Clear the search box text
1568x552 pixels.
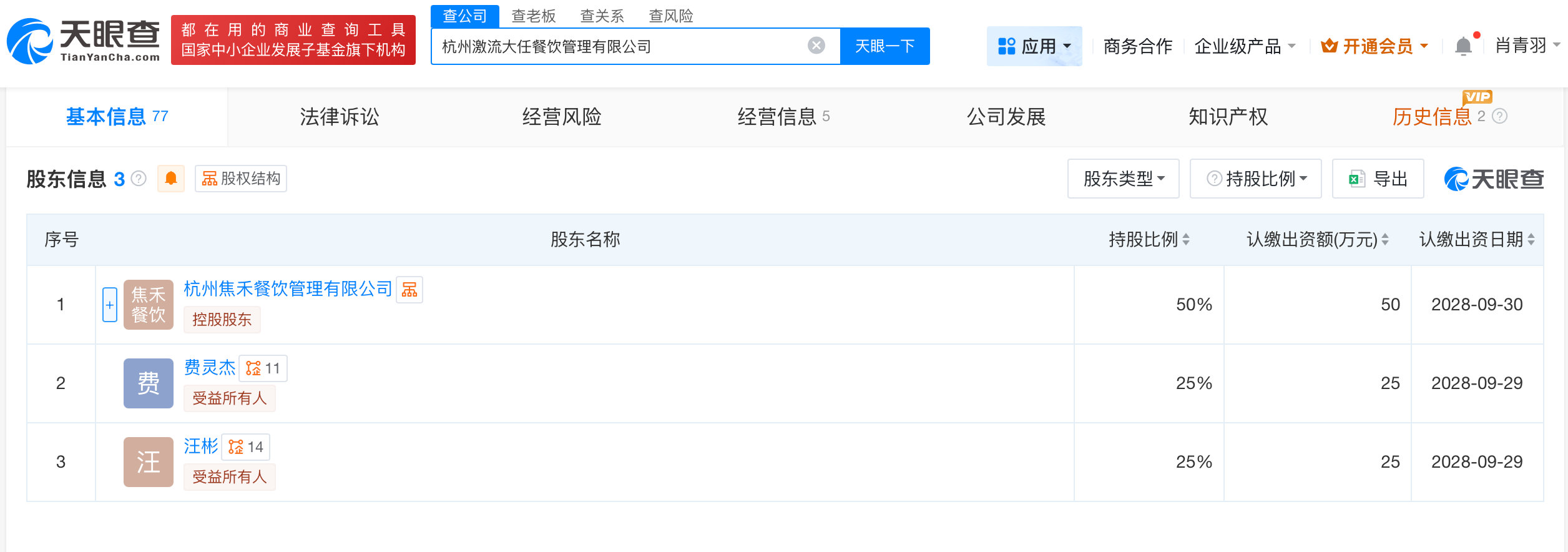pyautogui.click(x=816, y=46)
